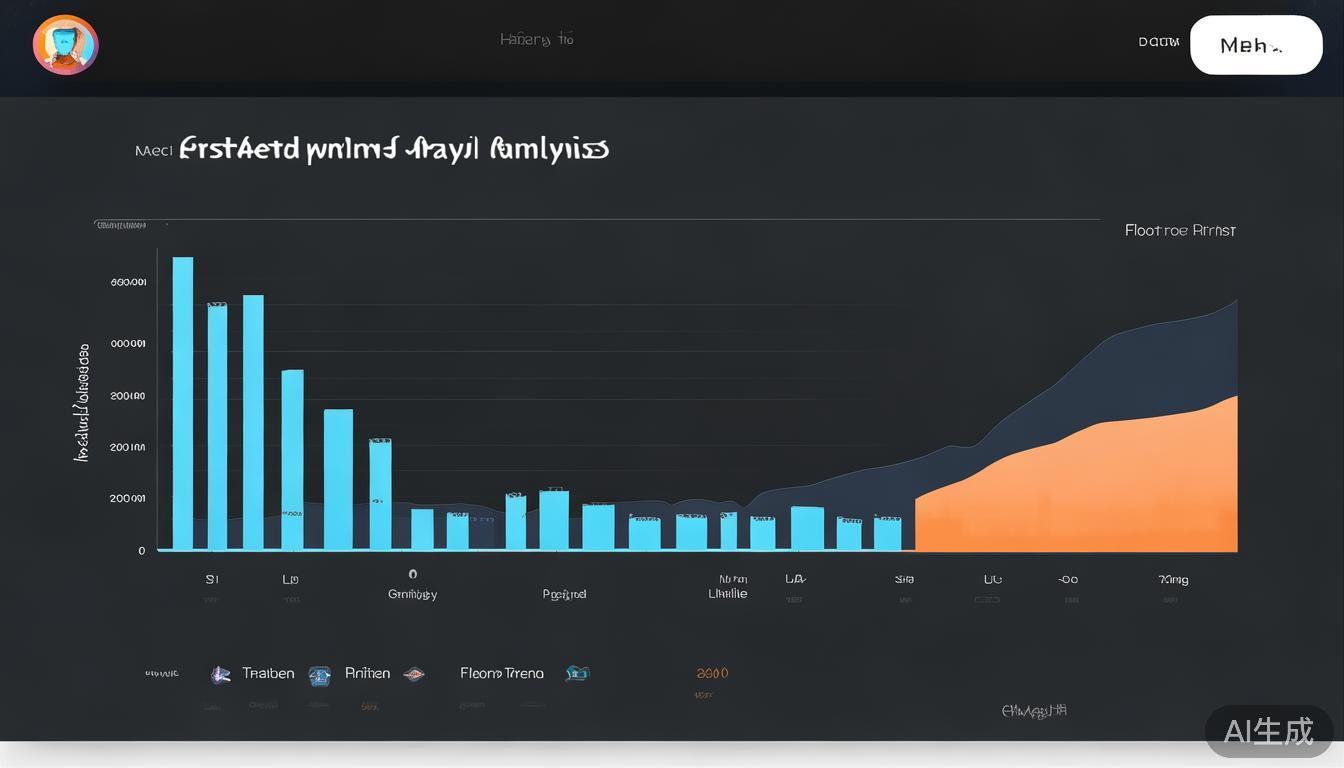The image size is (1344, 768).
Task: Click the diamond icon after Rnithen label
Action: [x=414, y=674]
